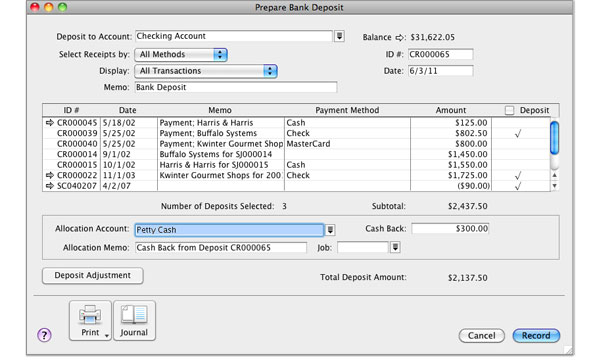The image size is (600, 360).
Task: Toggle the Deposit column header checkbox
Action: tap(509, 110)
